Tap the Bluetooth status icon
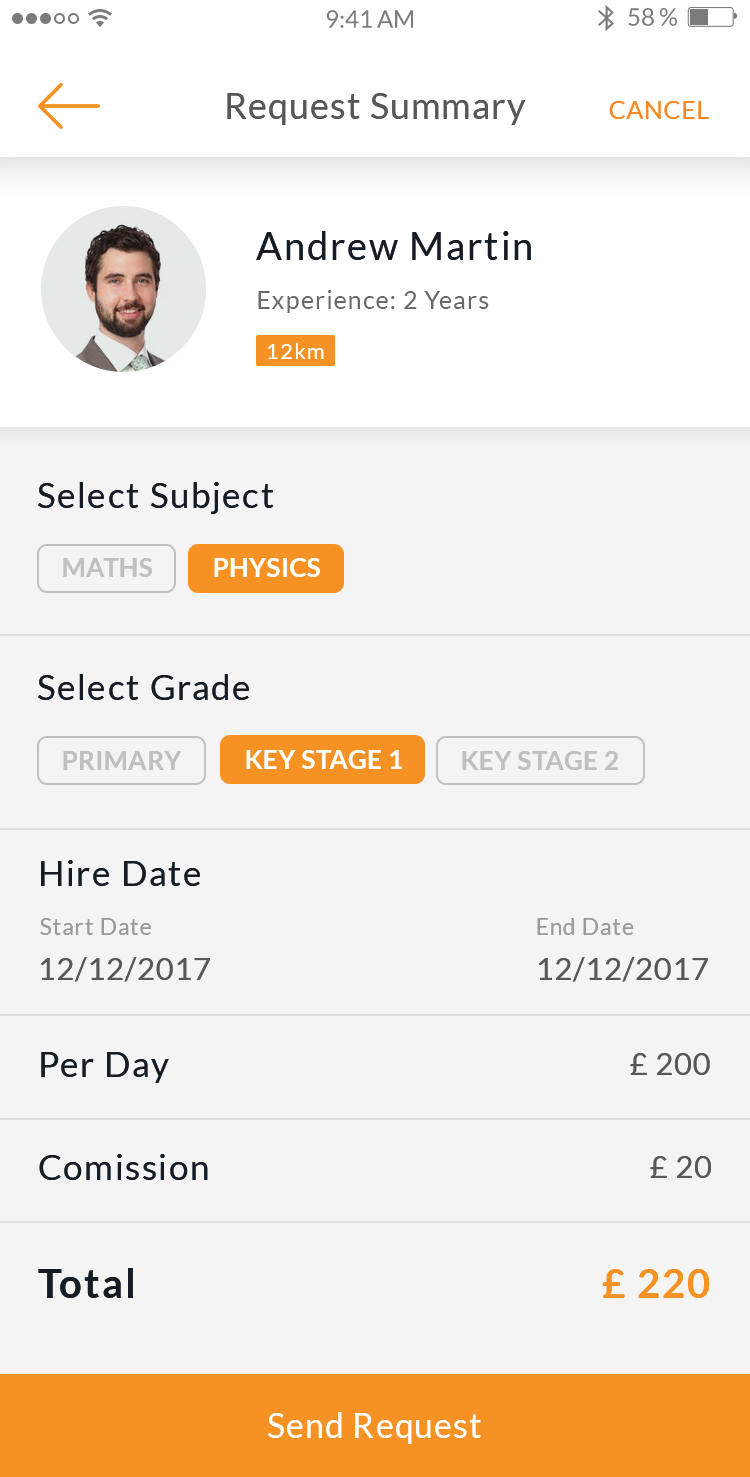The height and width of the screenshot is (1477, 750). [605, 18]
